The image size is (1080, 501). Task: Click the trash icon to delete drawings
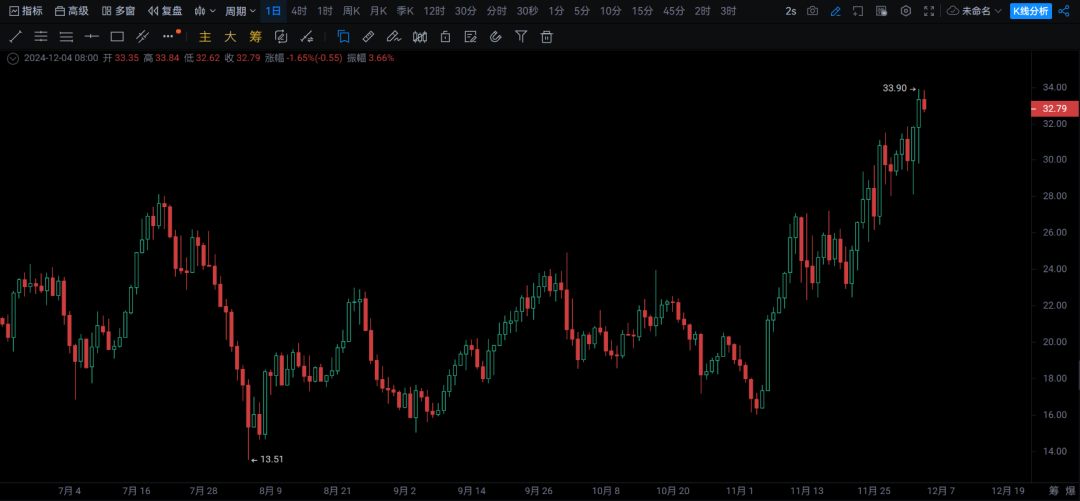pyautogui.click(x=547, y=37)
